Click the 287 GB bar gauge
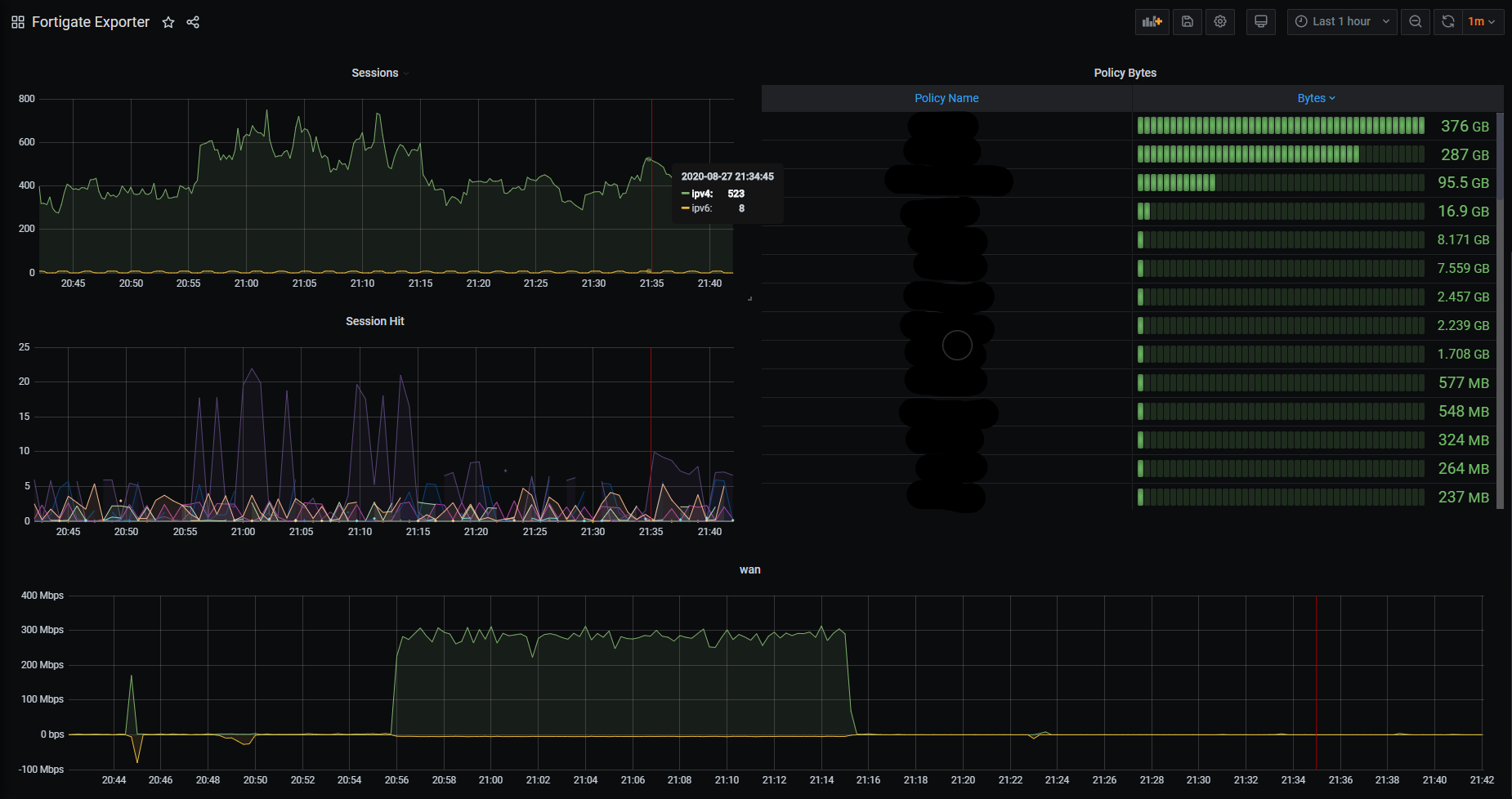The height and width of the screenshot is (799, 1512). 1281,154
